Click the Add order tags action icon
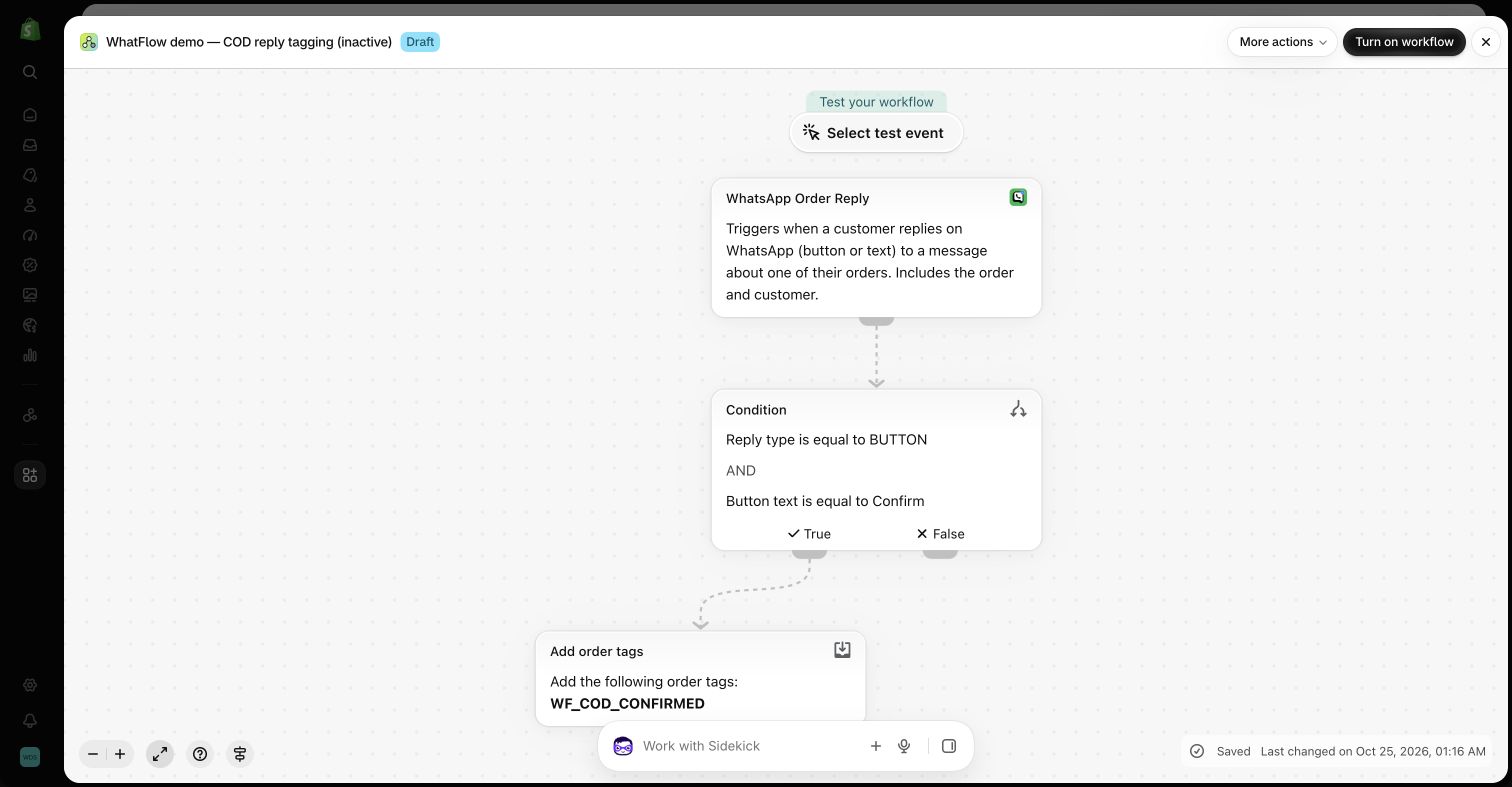 [842, 650]
